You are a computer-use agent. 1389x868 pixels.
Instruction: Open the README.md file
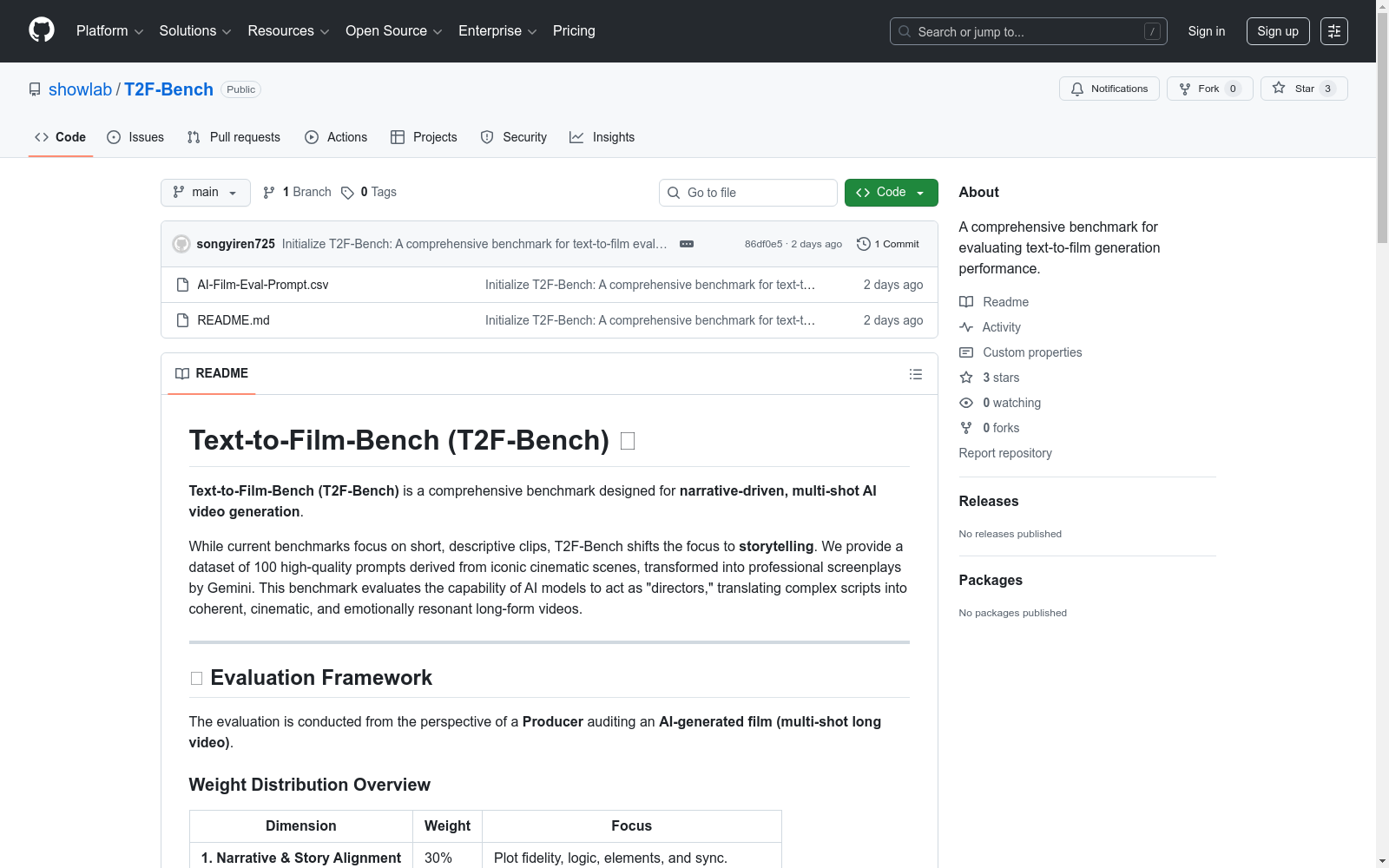(x=234, y=320)
